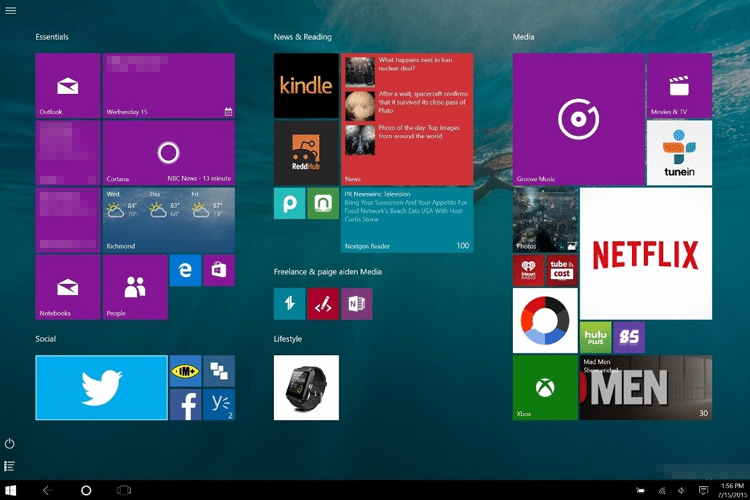Open the smartwatch tile under Lifestyle
The width and height of the screenshot is (750, 500).
[x=306, y=388]
